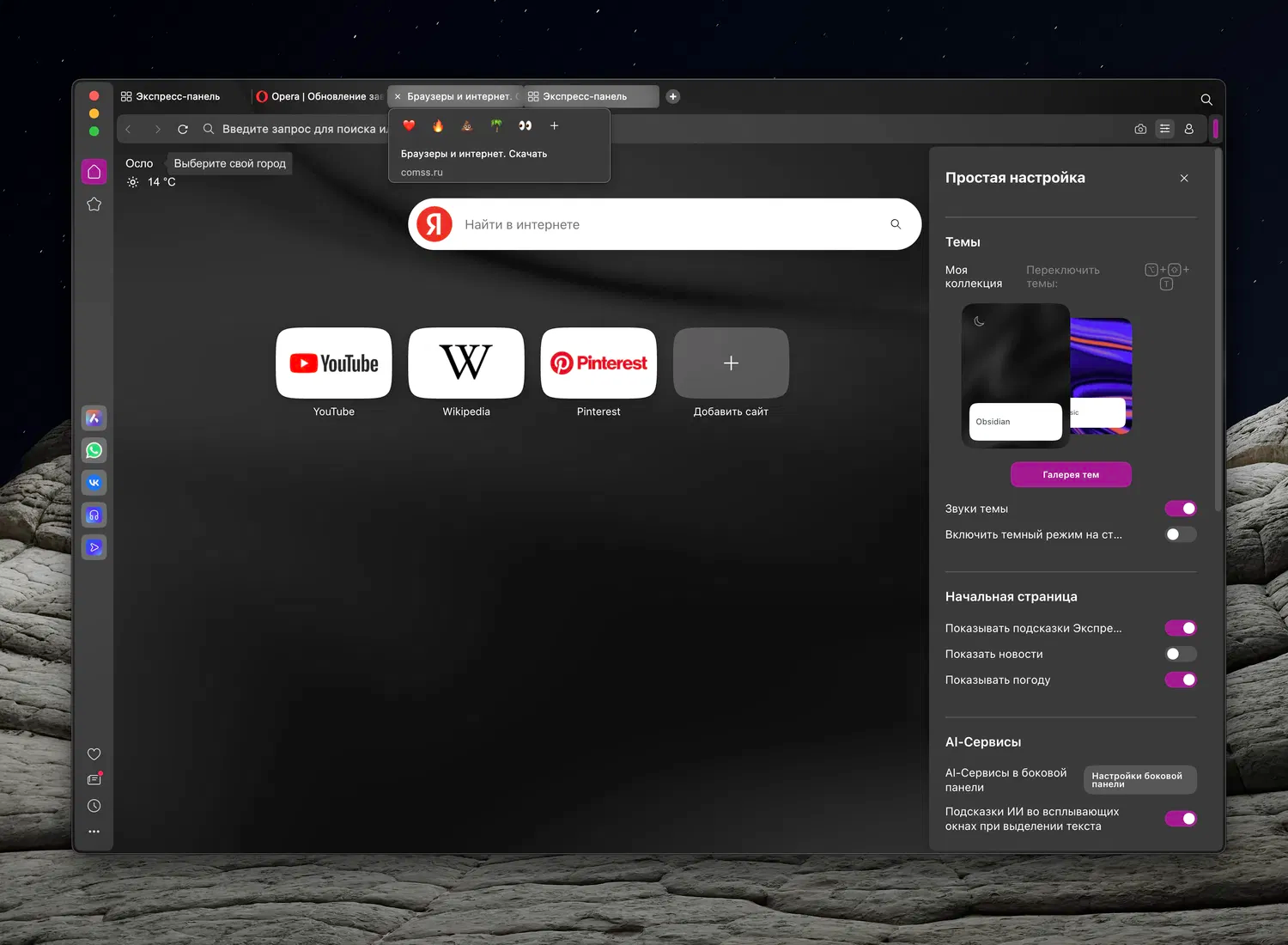Select the purple wave theme thumbnail
1288x945 pixels.
[x=1102, y=375]
